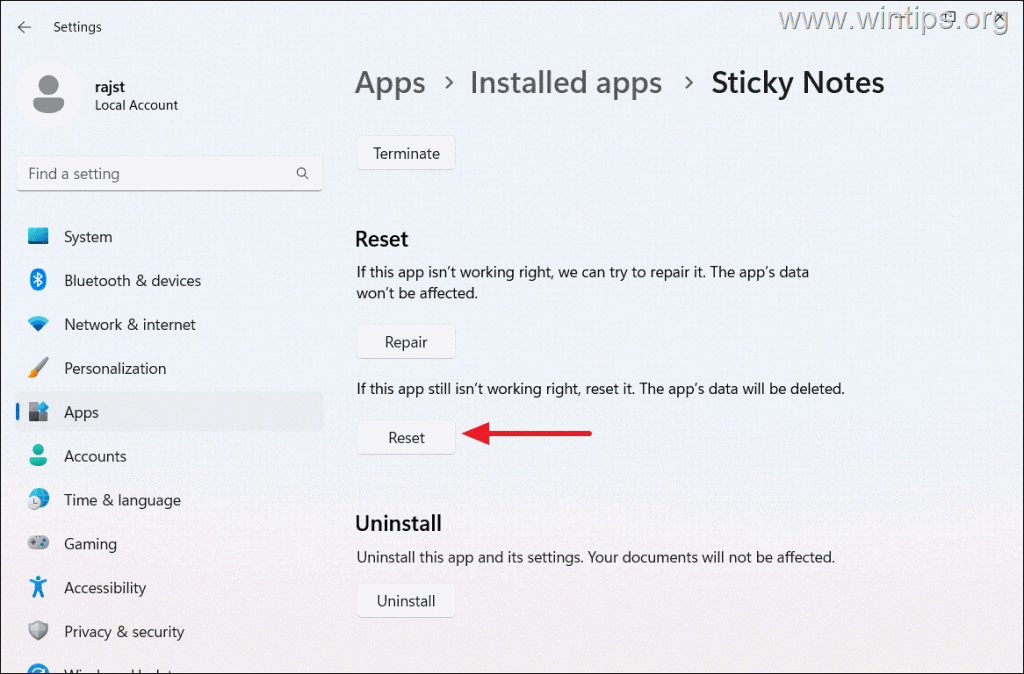Click the Repair button
This screenshot has height=674, width=1024.
(406, 342)
